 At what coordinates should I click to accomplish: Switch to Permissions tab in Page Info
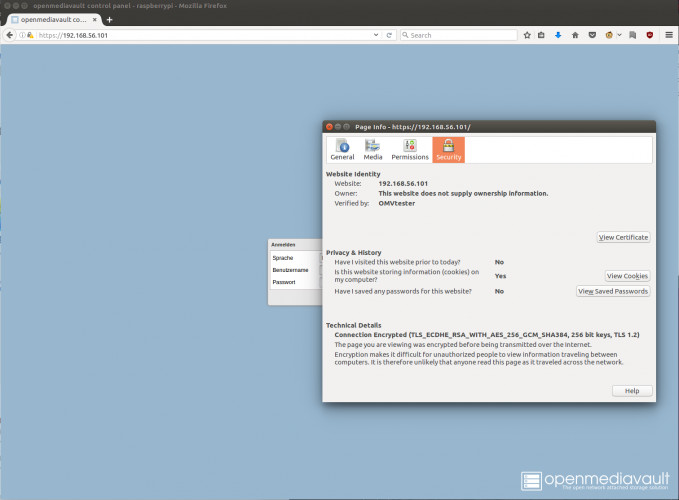[x=410, y=150]
